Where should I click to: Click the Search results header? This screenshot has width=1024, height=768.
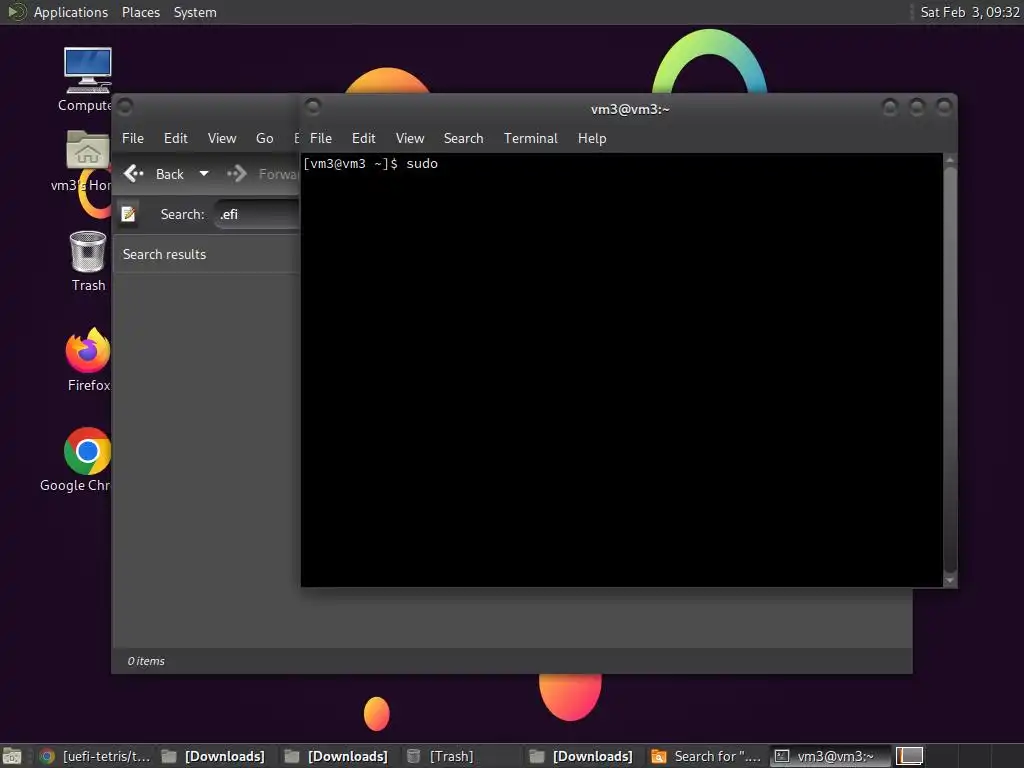164,254
